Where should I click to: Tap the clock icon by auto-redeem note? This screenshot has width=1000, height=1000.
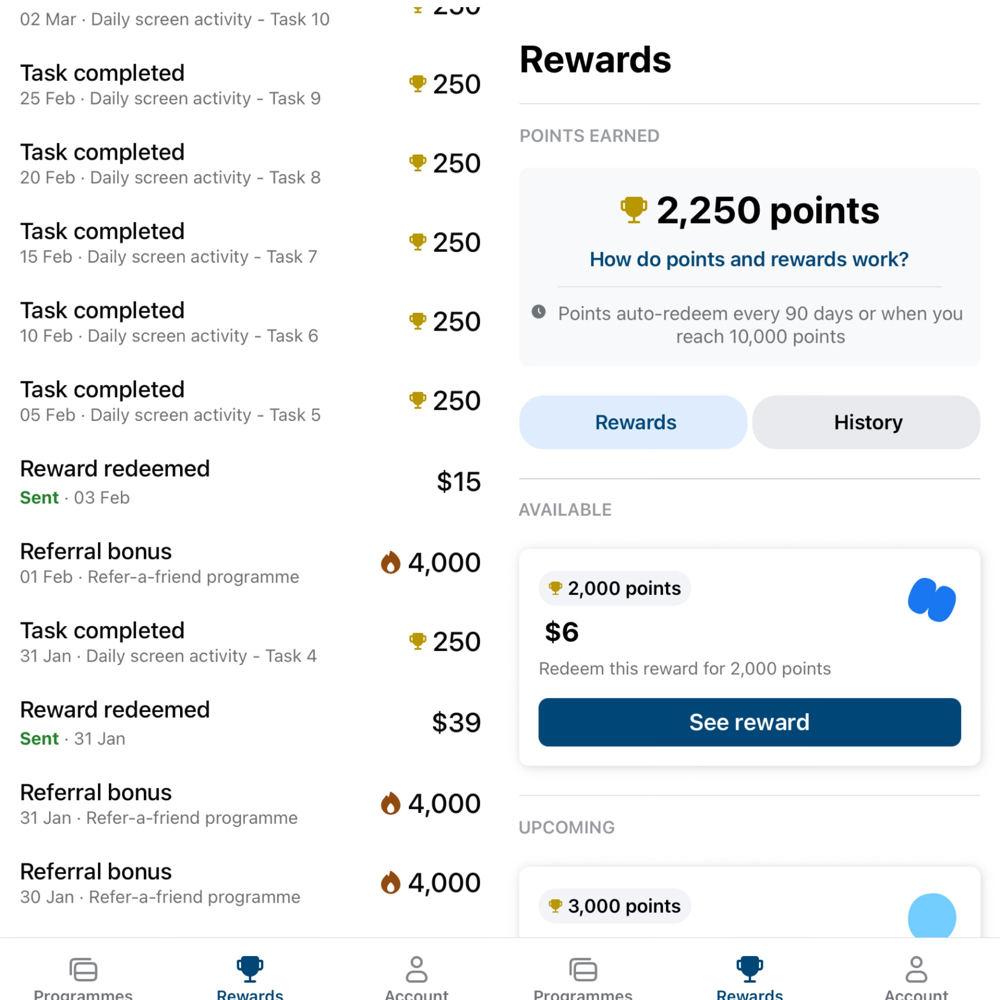(539, 312)
